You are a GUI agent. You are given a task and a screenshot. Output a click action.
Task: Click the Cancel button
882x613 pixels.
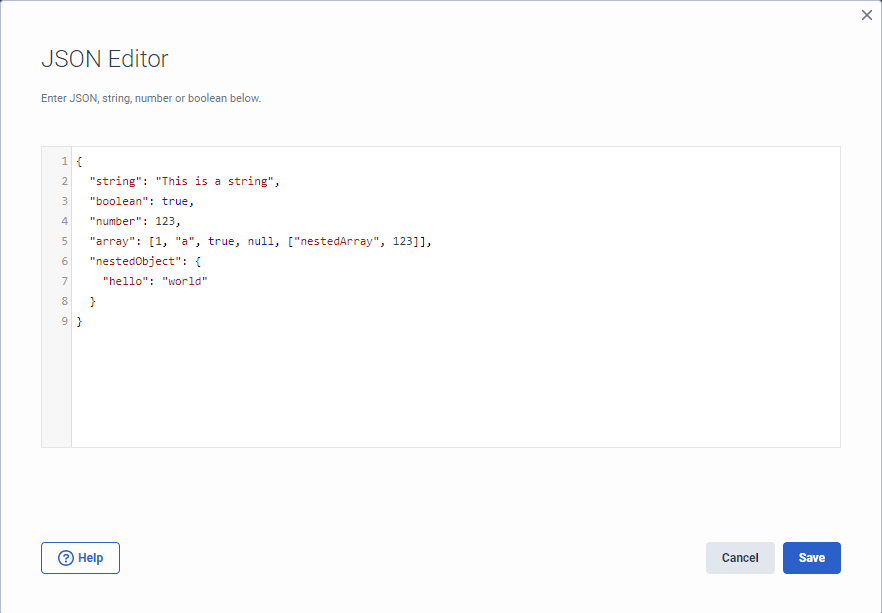coord(740,558)
